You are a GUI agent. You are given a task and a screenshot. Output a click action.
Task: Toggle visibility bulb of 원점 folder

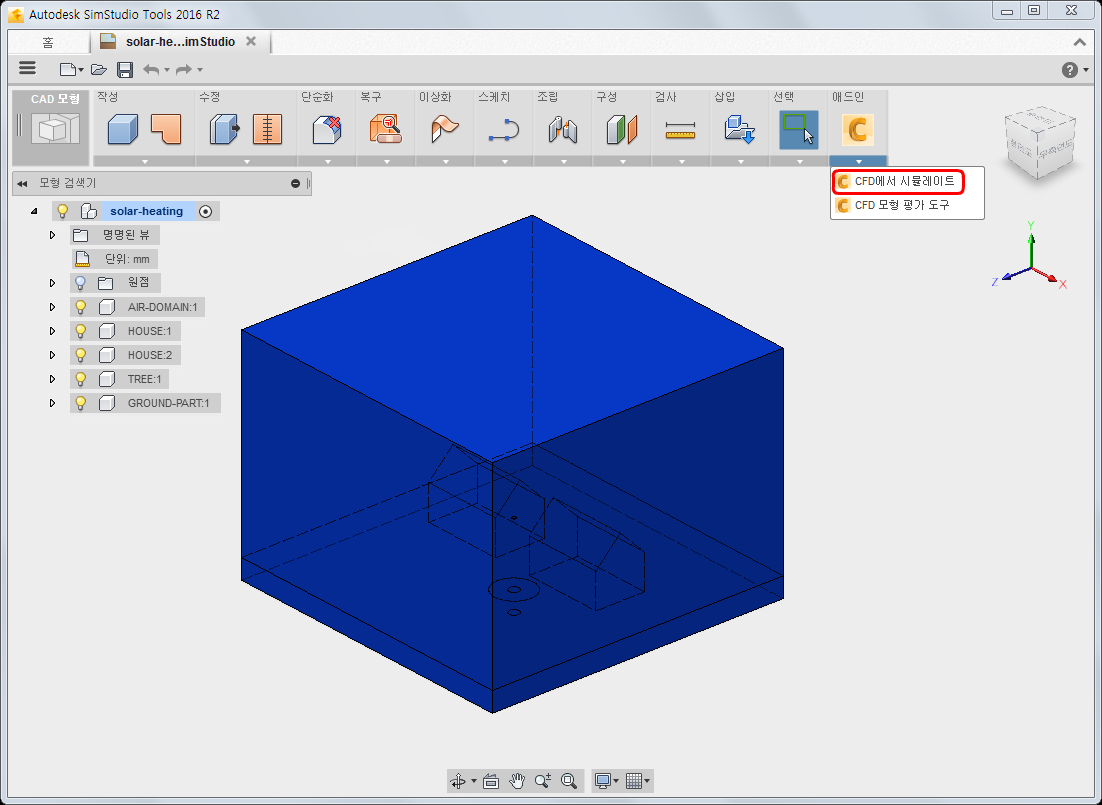point(81,283)
